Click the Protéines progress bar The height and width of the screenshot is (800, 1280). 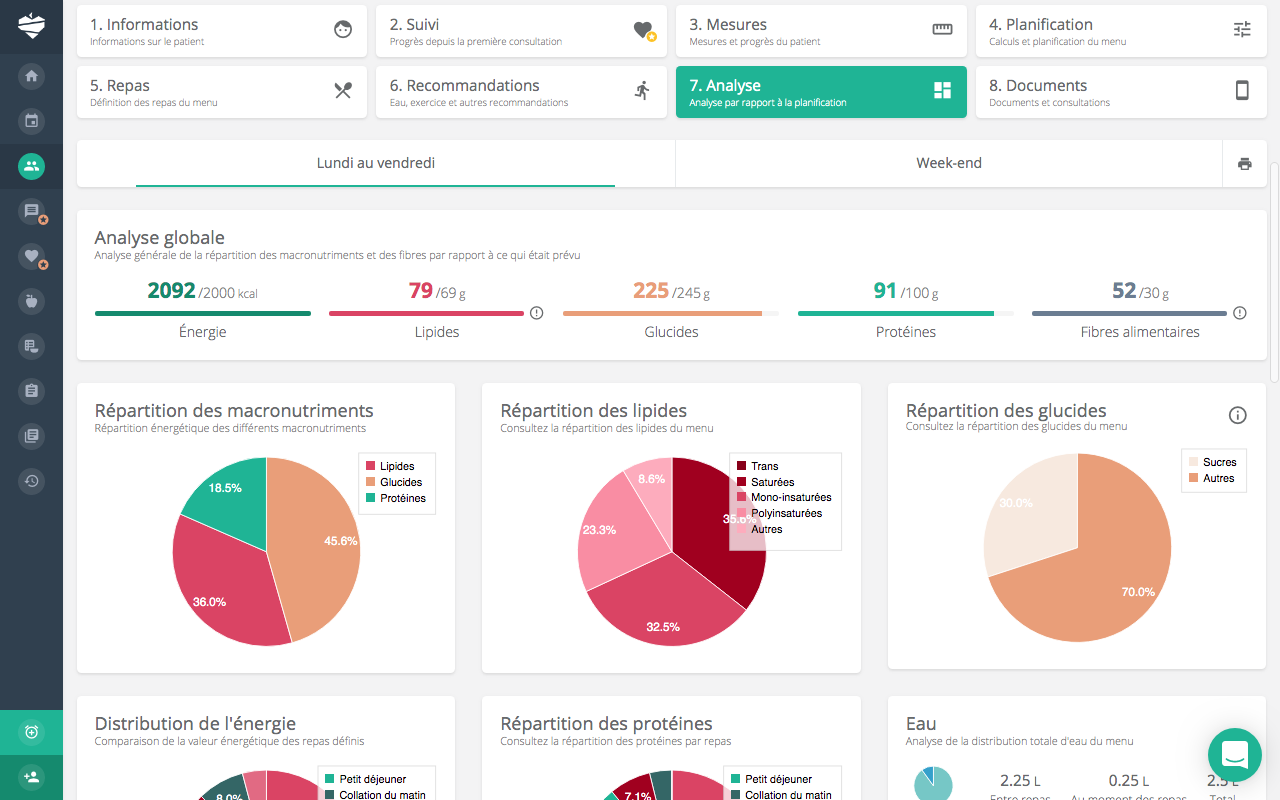click(906, 313)
